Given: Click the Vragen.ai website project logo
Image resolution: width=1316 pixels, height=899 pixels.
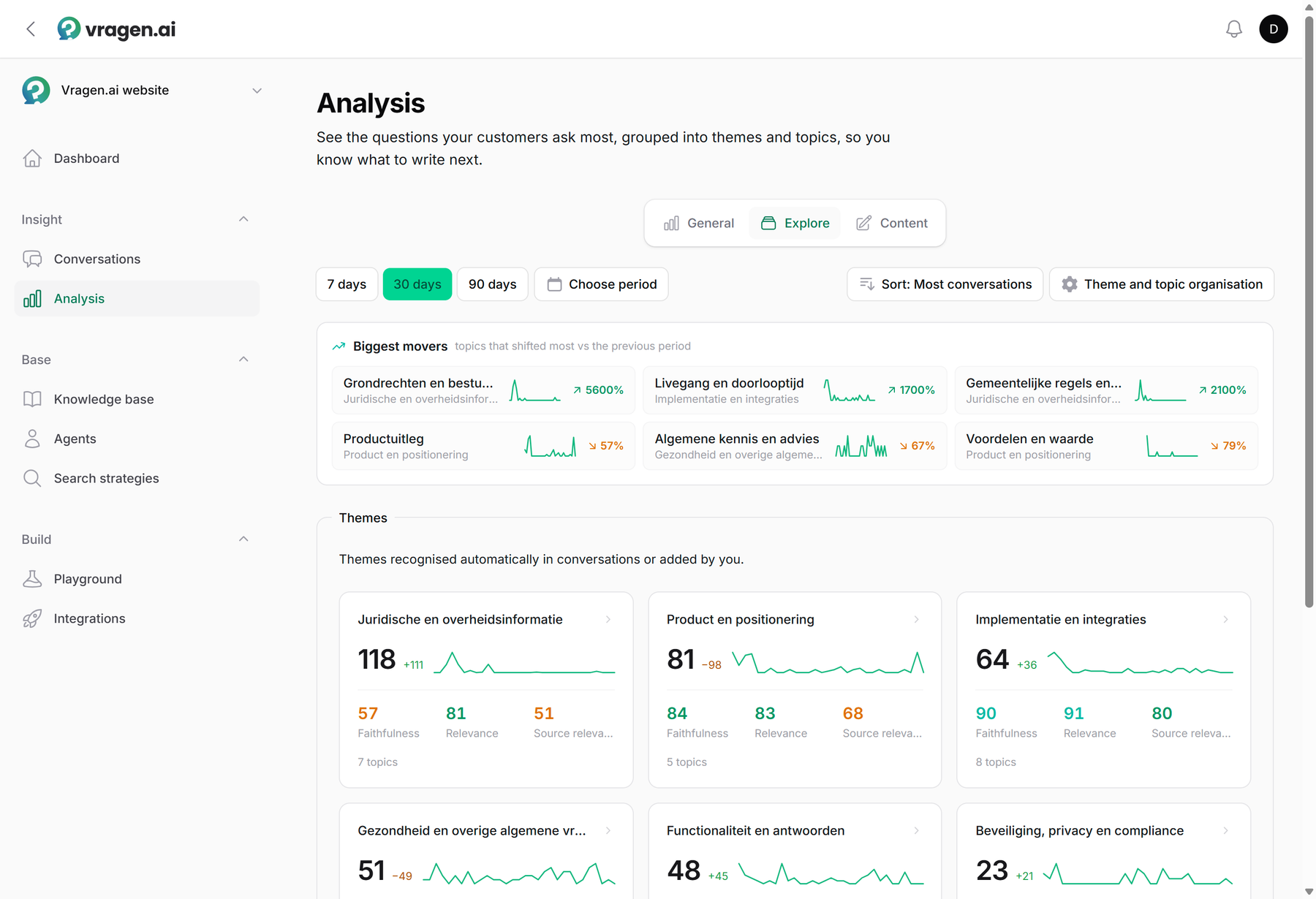Looking at the screenshot, I should click(x=36, y=91).
